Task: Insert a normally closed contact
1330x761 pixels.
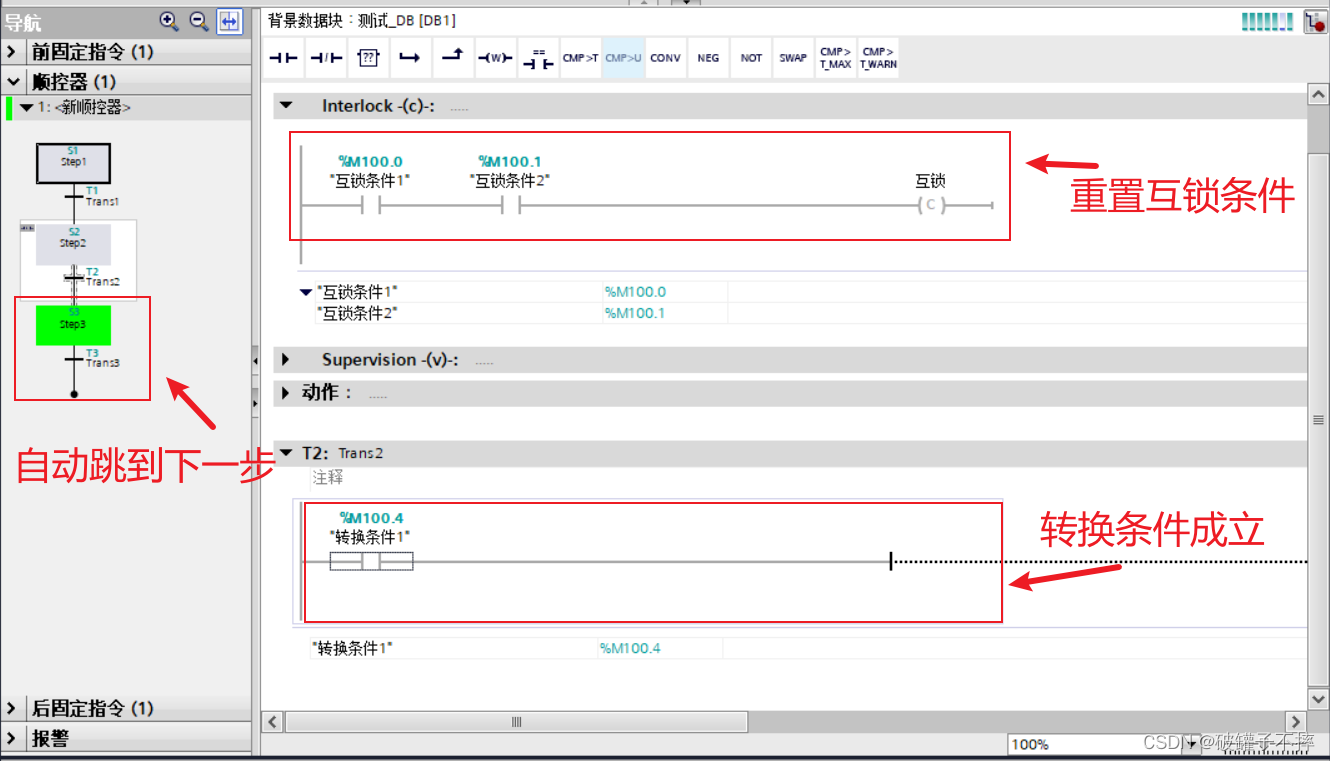Action: pos(326,58)
